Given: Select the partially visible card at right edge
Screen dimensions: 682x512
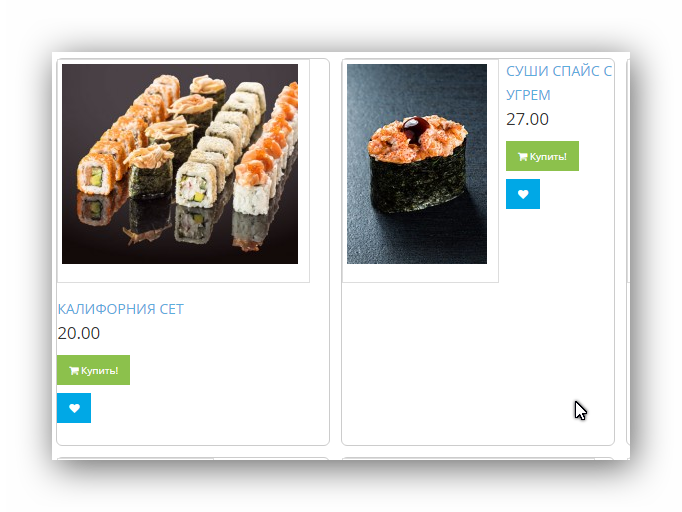Looking at the screenshot, I should (628, 252).
